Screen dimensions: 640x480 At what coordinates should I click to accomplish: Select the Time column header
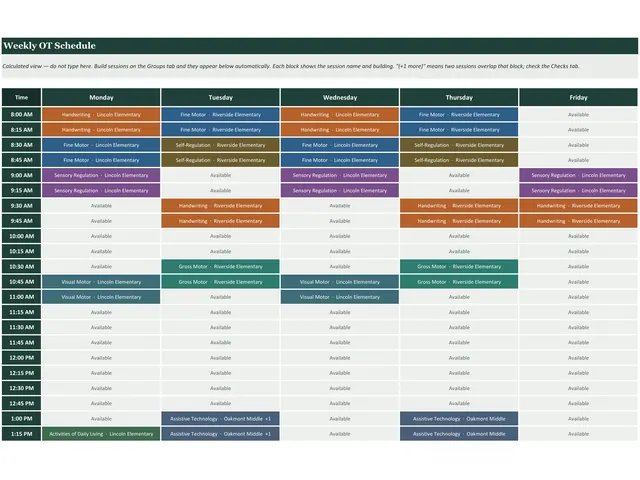21,98
